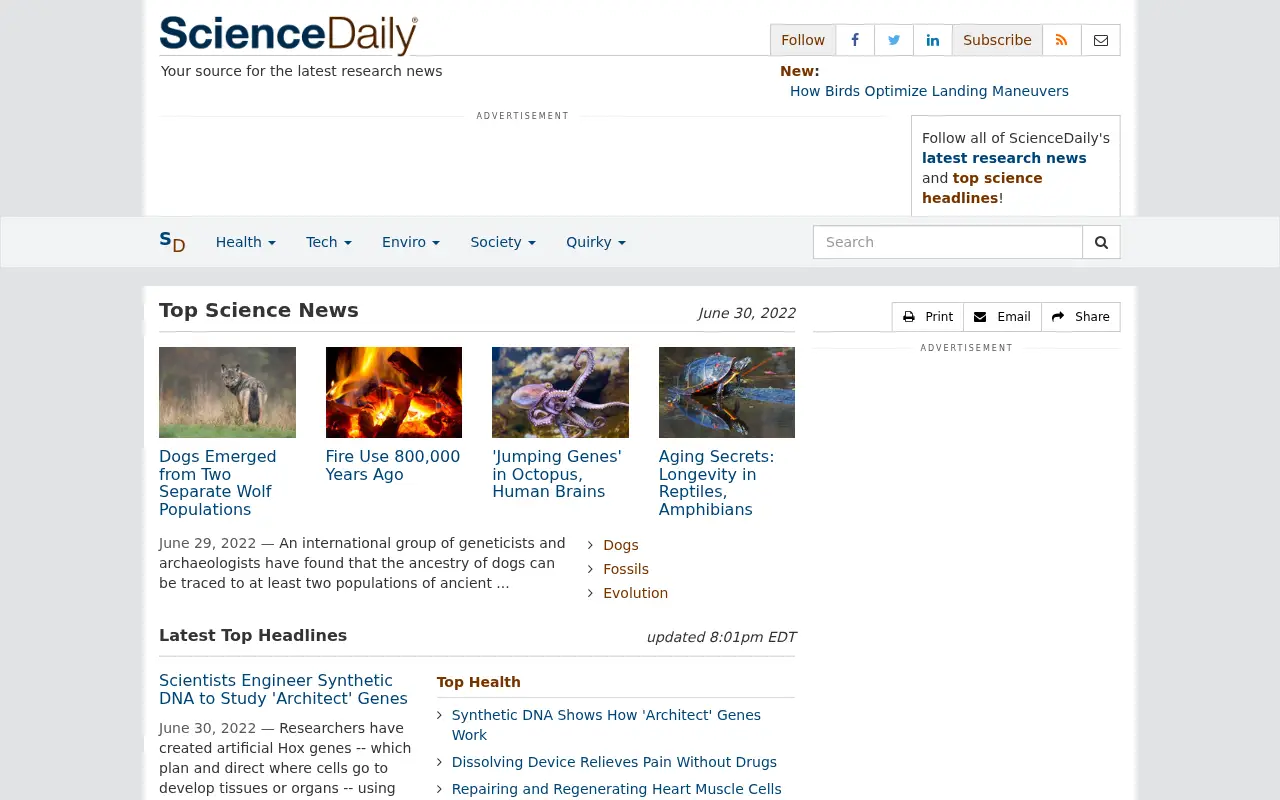This screenshot has width=1280, height=800.
Task: Click the email newsletter envelope icon
Action: click(x=1101, y=40)
